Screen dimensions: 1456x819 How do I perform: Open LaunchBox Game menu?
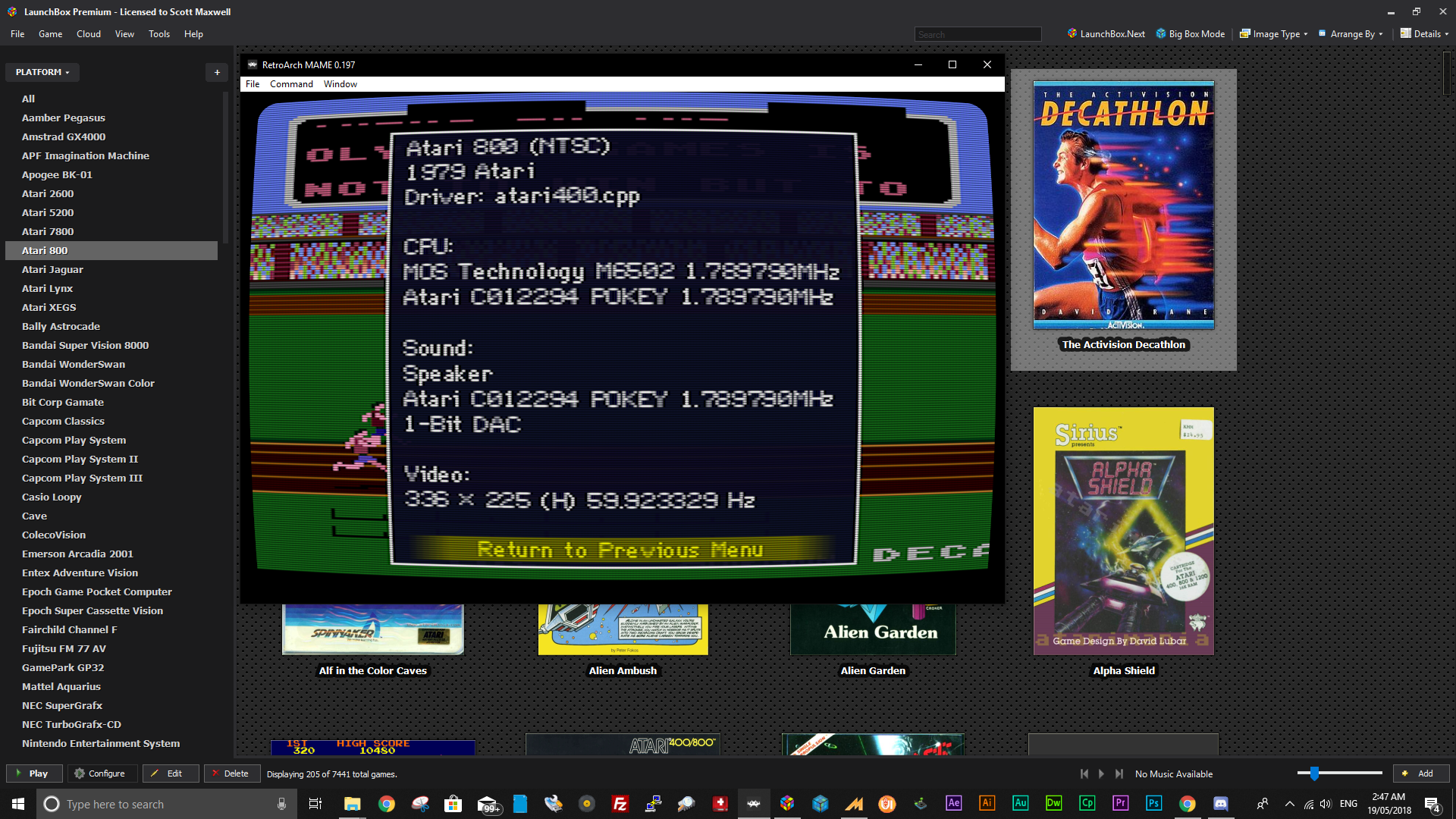50,34
